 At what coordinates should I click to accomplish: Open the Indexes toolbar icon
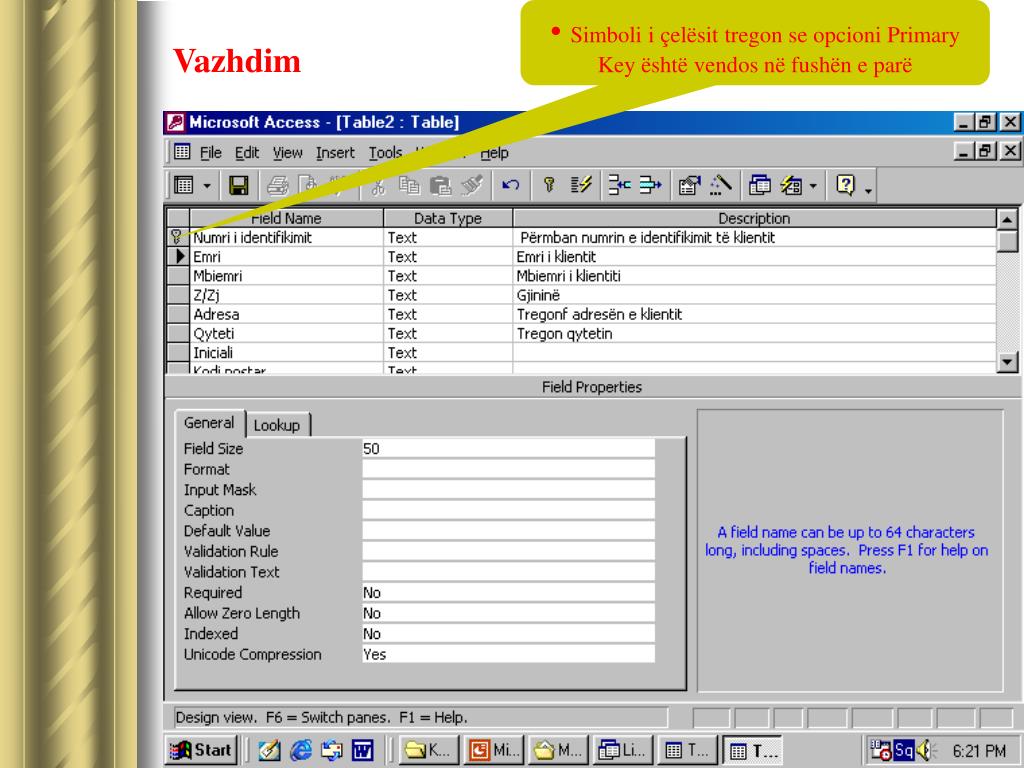point(581,186)
